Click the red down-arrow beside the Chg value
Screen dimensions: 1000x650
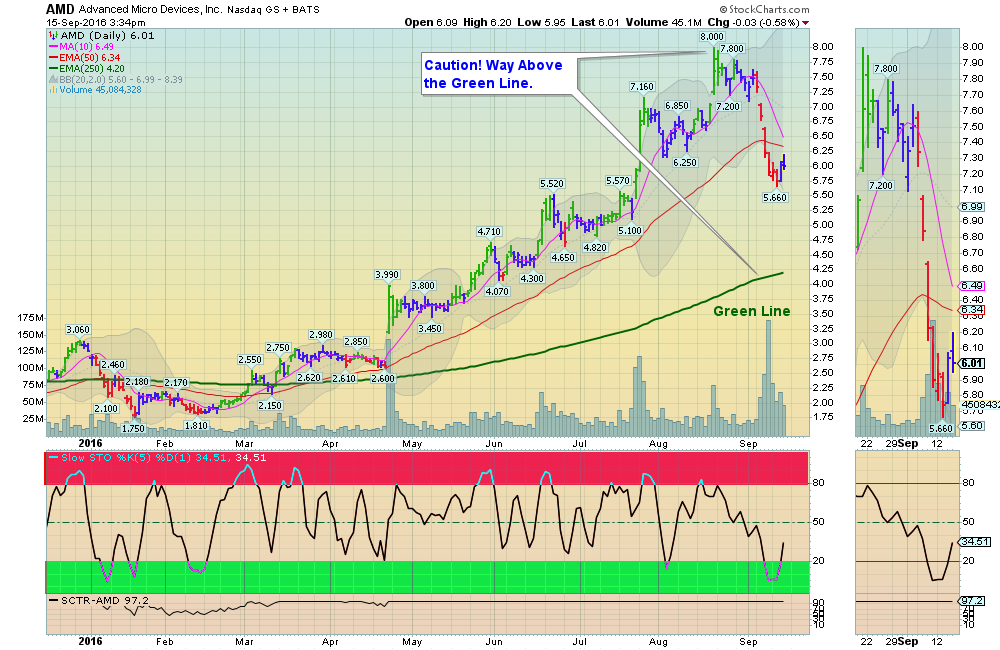(805, 23)
